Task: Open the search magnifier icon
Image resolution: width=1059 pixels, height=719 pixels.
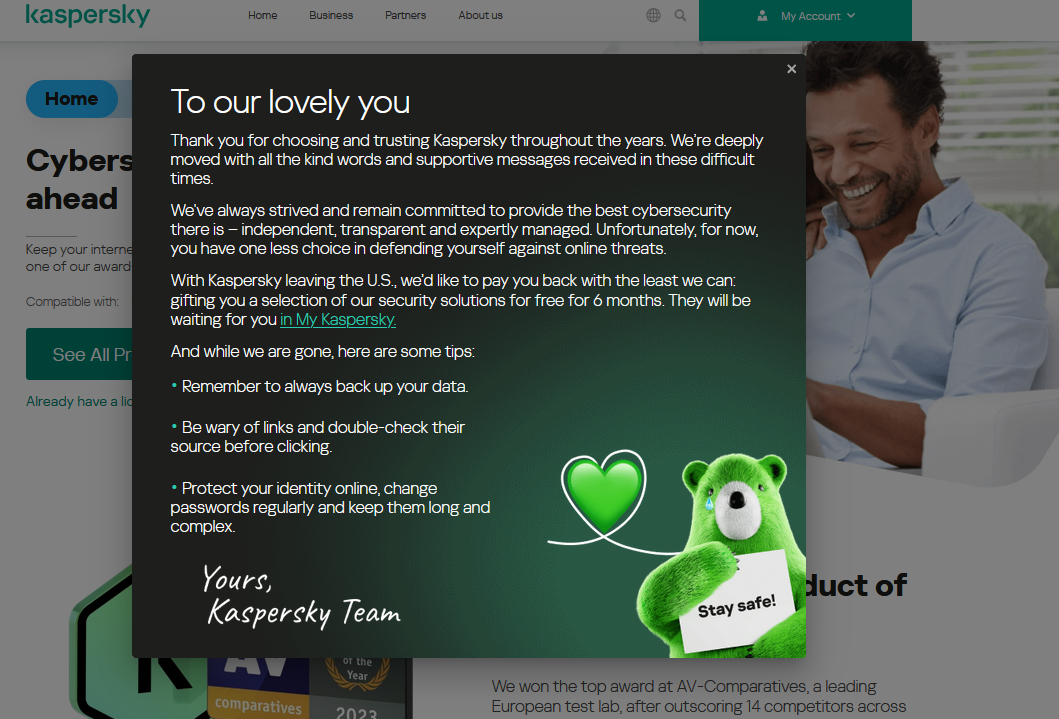Action: [x=680, y=15]
